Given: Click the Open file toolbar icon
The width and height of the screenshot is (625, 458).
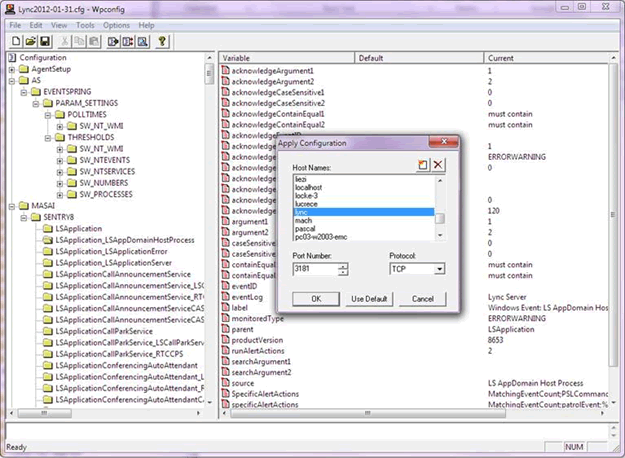Looking at the screenshot, I should pos(31,41).
